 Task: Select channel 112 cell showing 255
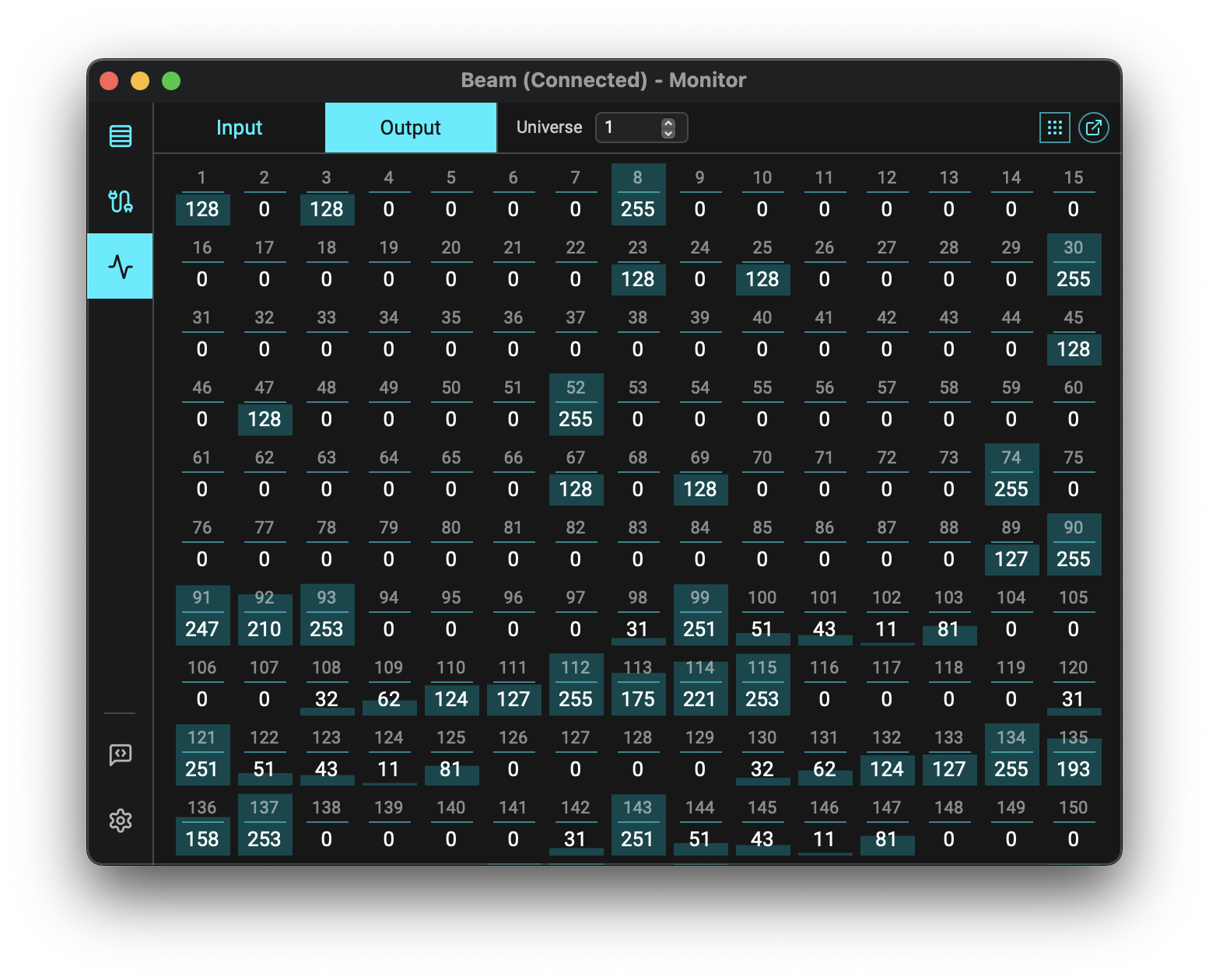[576, 684]
